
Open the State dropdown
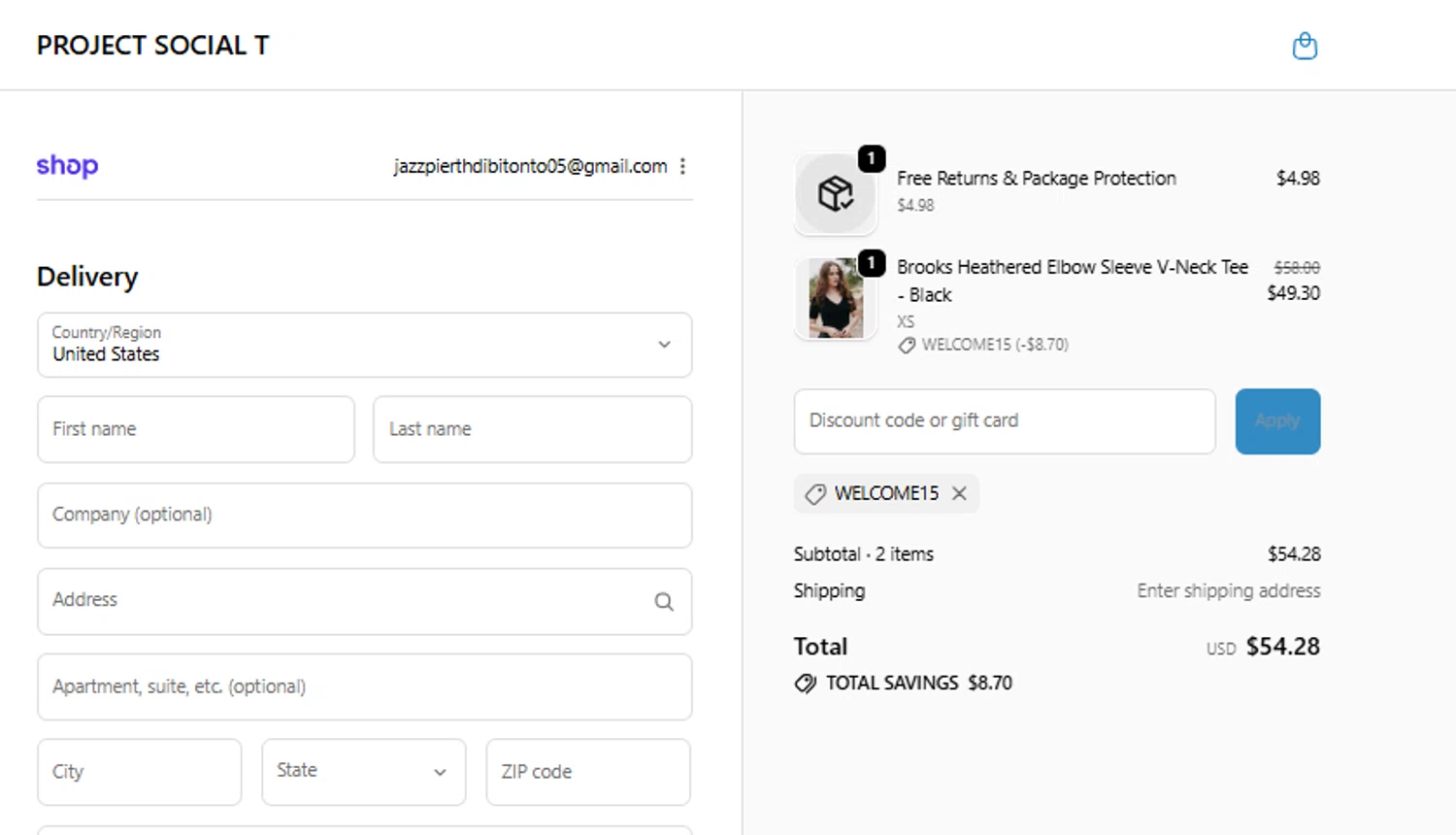(364, 772)
